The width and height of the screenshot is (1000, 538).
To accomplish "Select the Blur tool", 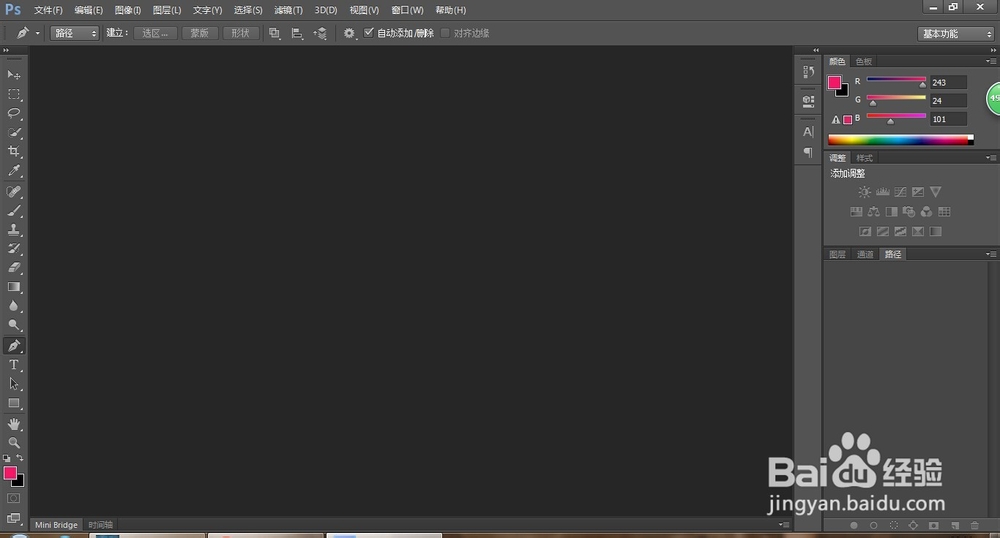I will (13, 306).
